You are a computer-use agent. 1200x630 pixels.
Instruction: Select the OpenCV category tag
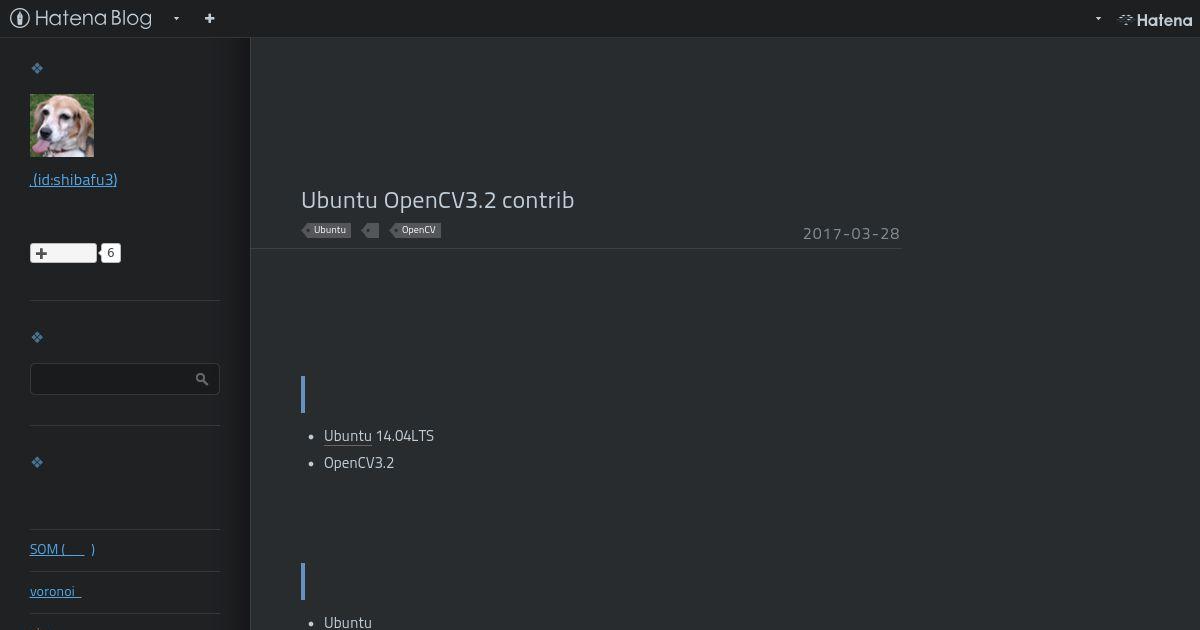[416, 230]
